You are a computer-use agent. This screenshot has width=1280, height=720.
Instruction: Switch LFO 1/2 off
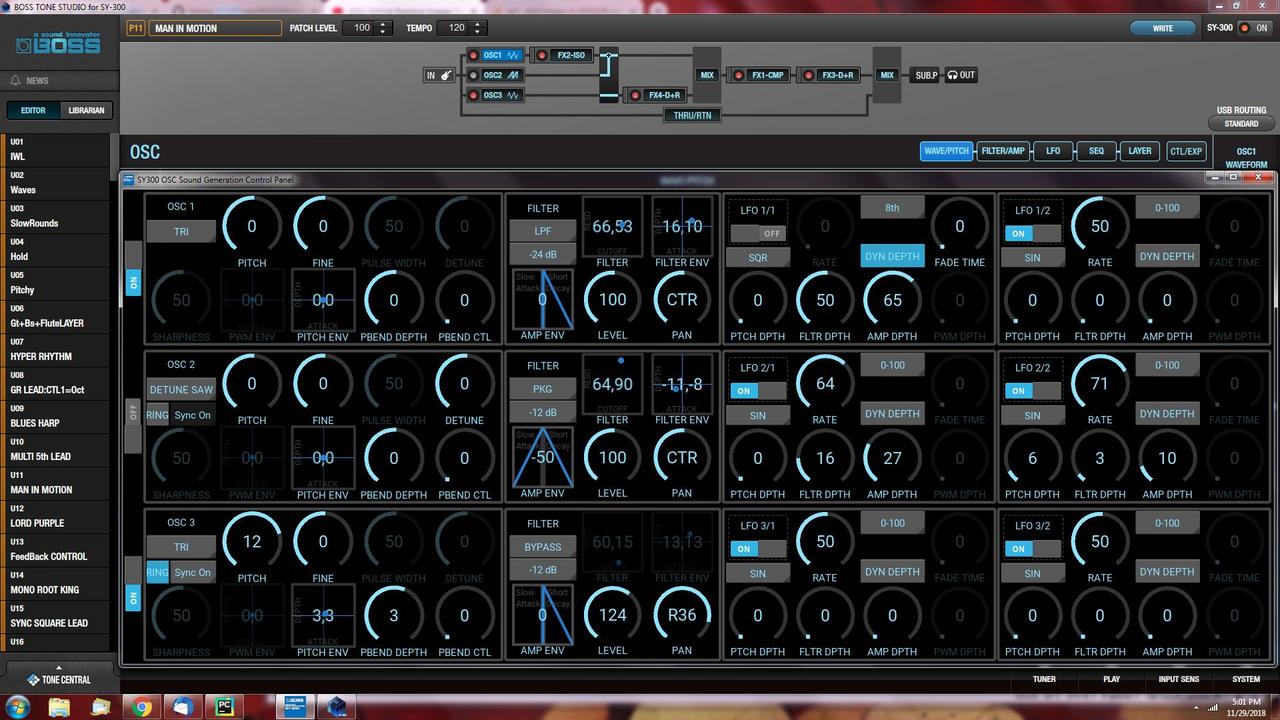tap(1033, 233)
